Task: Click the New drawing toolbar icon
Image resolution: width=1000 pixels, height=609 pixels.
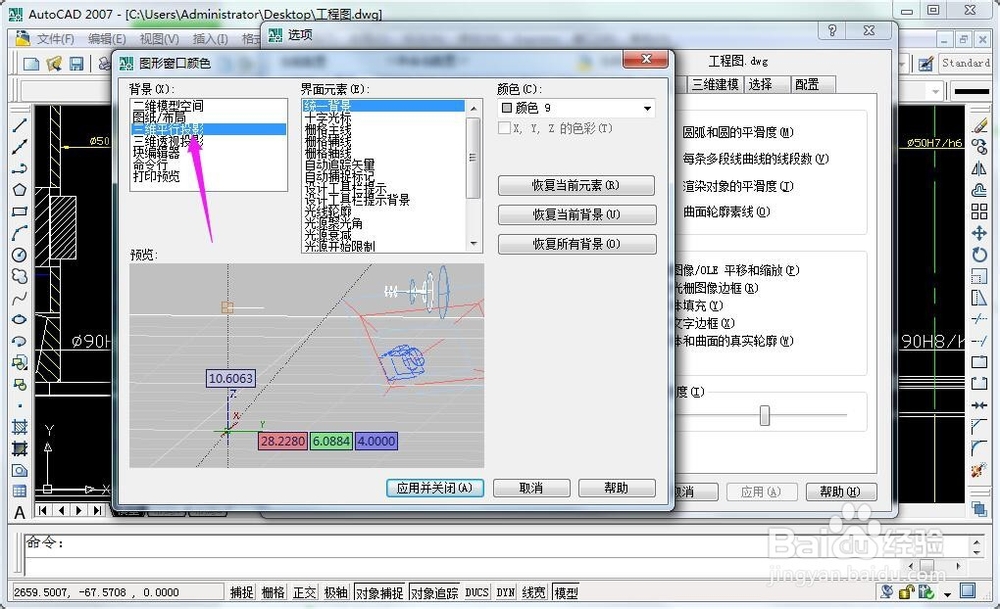Action: tap(31, 63)
